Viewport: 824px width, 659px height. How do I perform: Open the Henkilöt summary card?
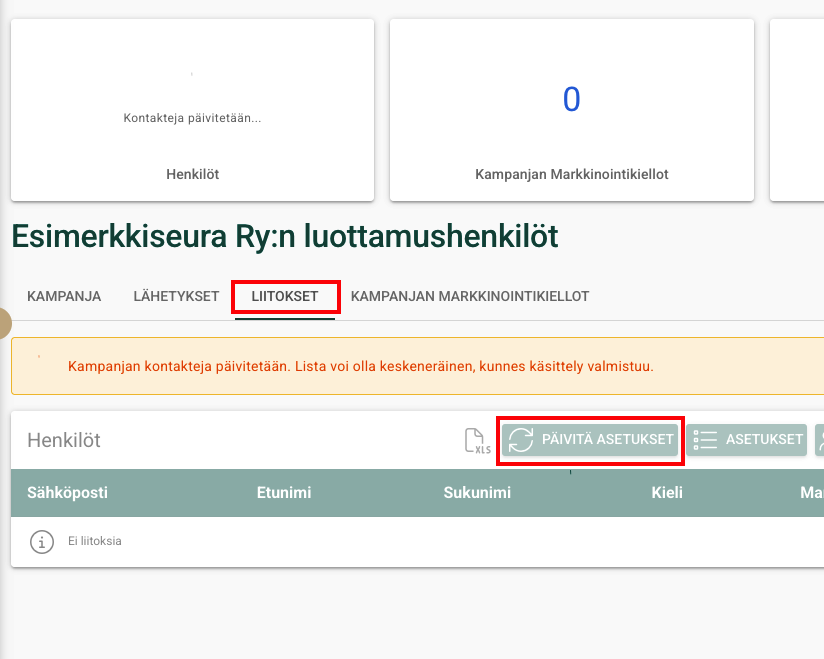tap(192, 110)
